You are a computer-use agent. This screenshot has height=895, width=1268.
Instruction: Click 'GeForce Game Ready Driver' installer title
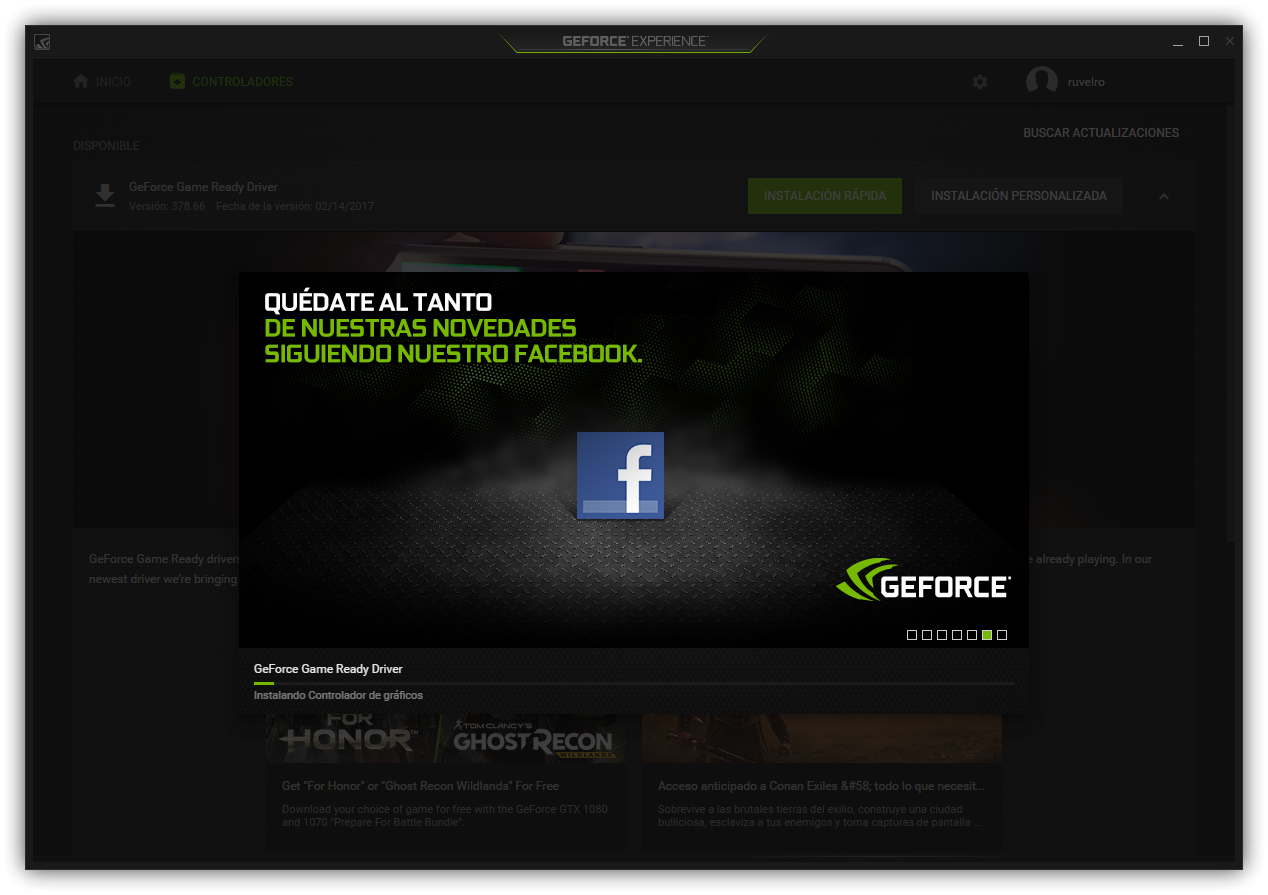(328, 669)
